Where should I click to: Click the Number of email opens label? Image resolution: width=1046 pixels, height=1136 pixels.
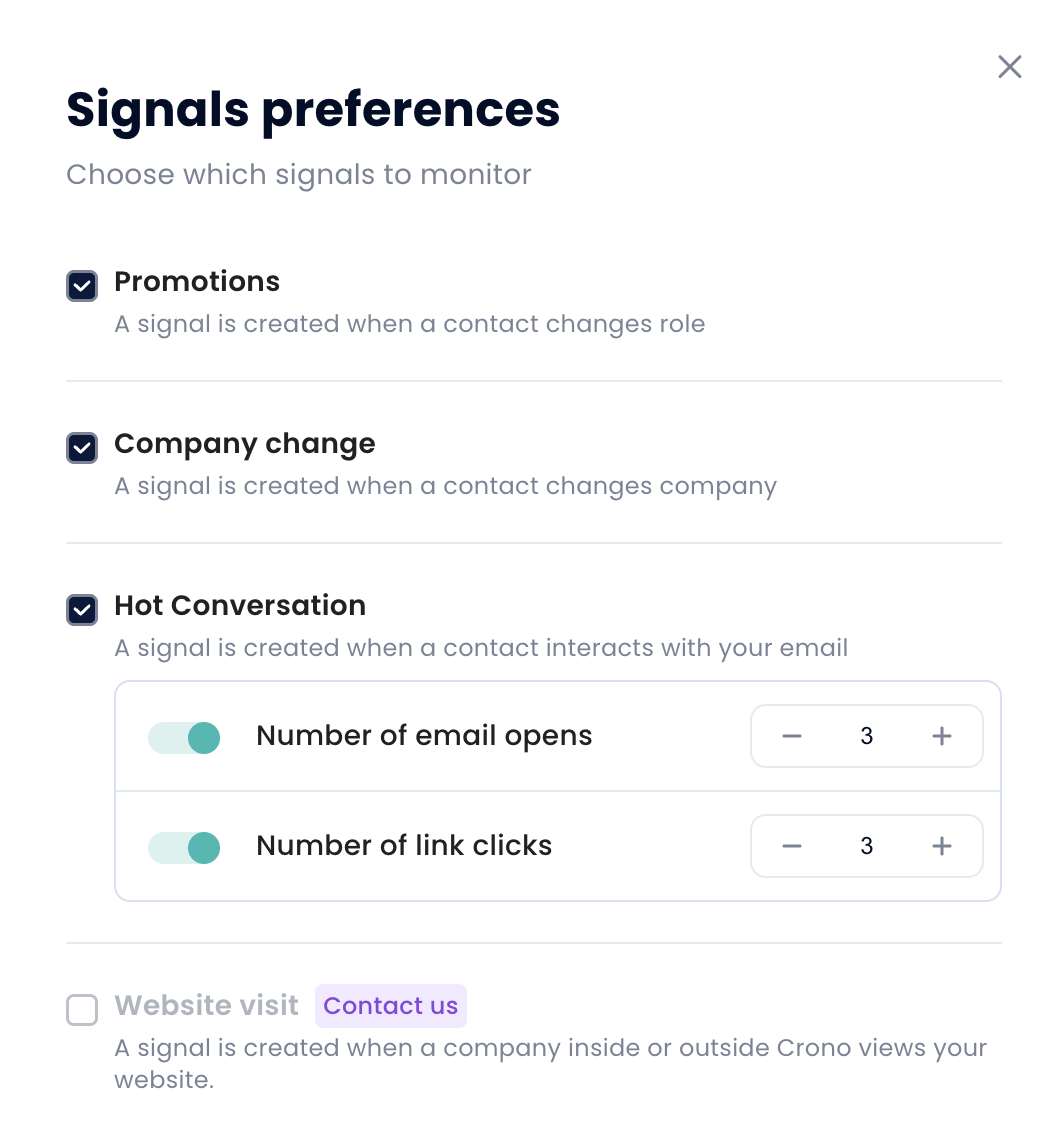(x=424, y=736)
